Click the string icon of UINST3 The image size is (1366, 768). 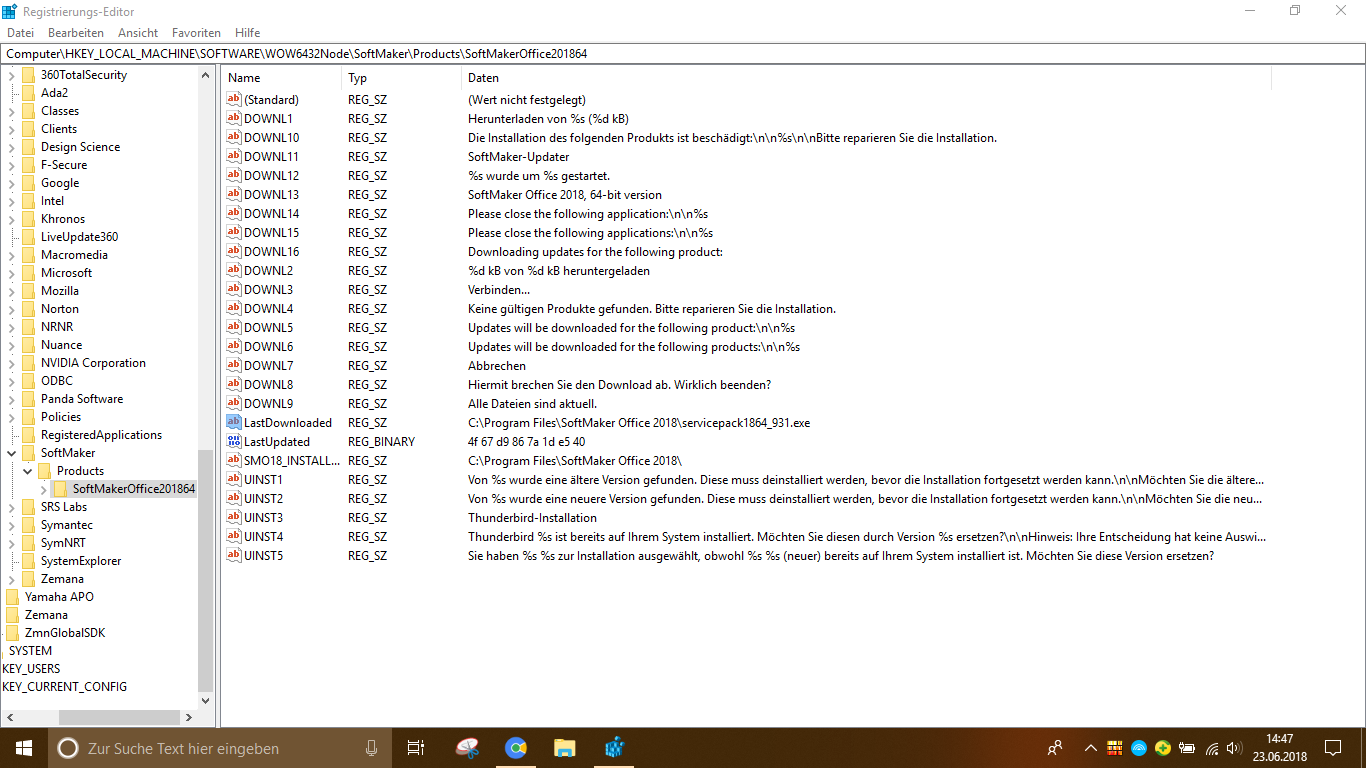click(234, 517)
